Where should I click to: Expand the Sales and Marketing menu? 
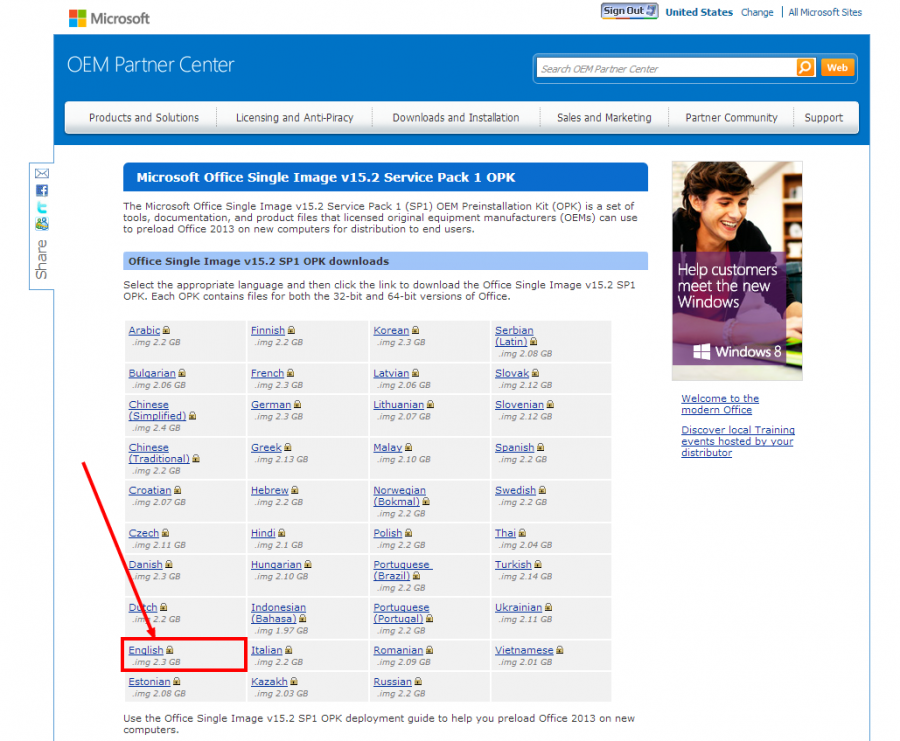(x=604, y=118)
